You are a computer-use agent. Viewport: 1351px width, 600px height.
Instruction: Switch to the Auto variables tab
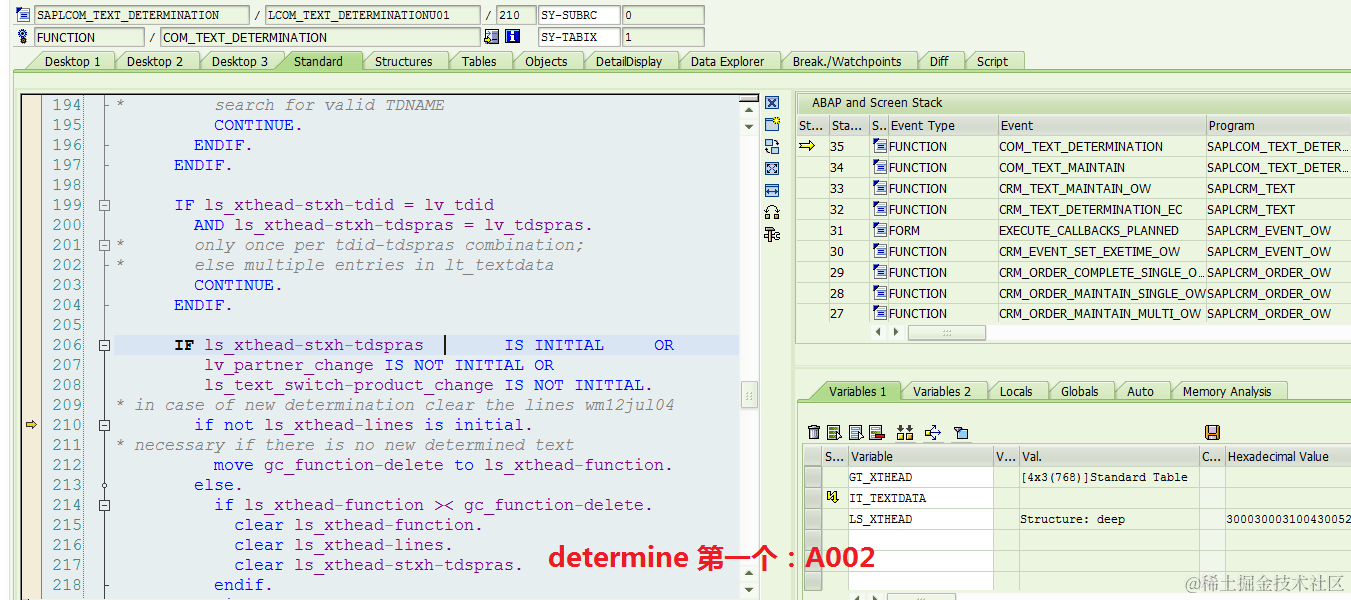point(1140,391)
